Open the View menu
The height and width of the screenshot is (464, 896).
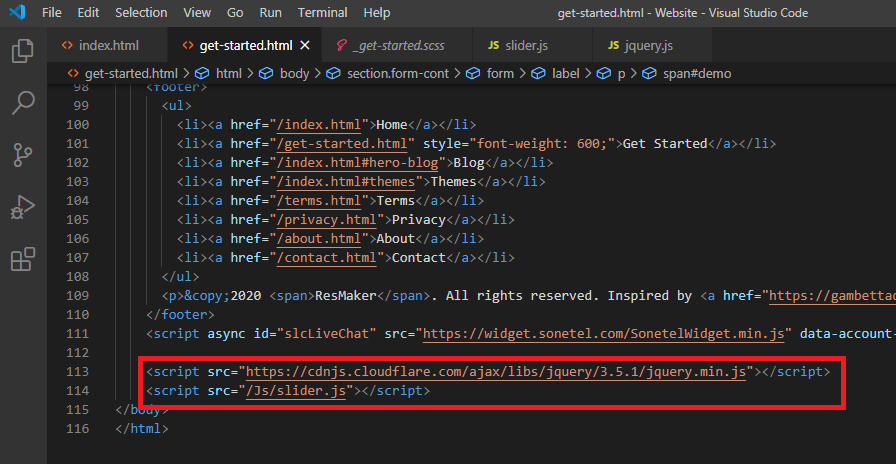point(197,13)
